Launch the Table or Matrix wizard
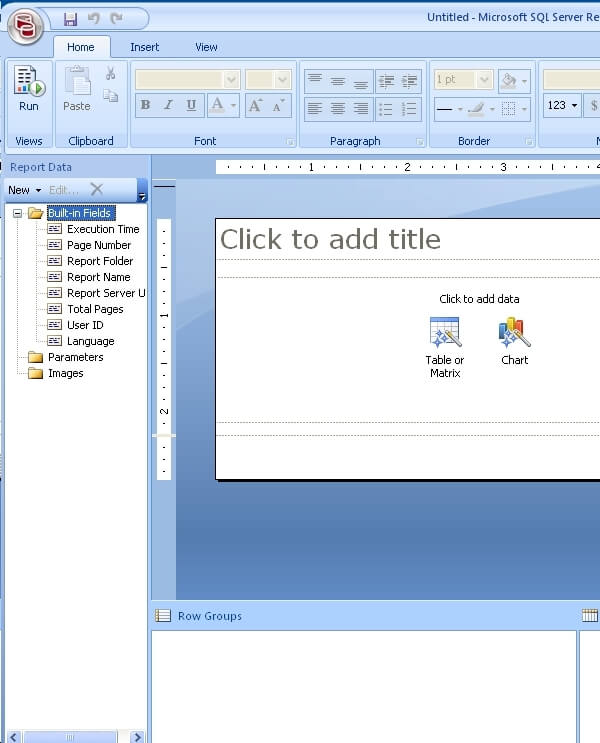600x743 pixels. point(445,347)
